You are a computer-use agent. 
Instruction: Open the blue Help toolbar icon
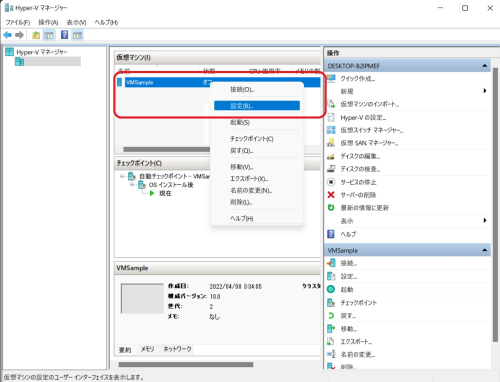tap(65, 34)
